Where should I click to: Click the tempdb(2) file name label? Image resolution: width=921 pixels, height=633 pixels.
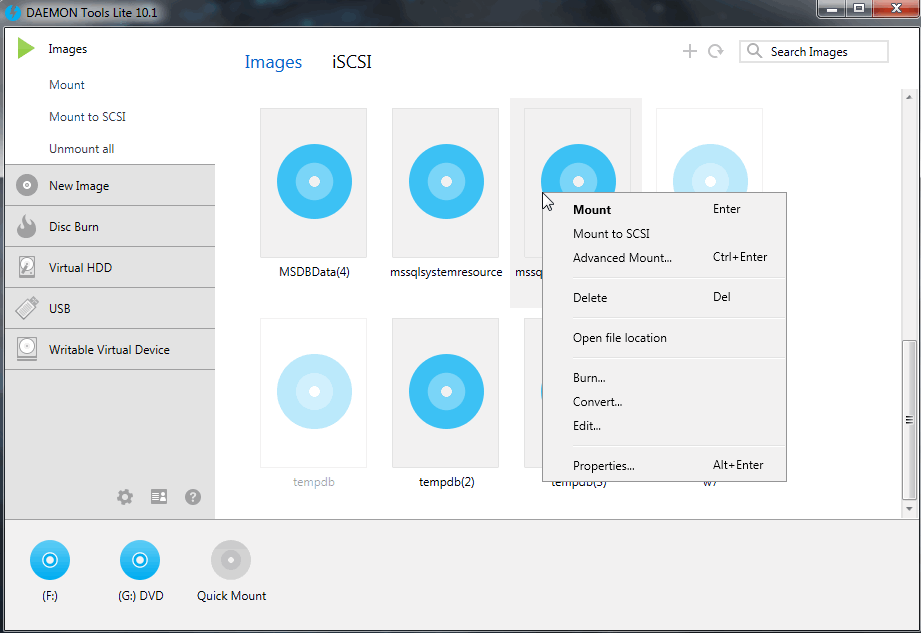click(x=446, y=482)
